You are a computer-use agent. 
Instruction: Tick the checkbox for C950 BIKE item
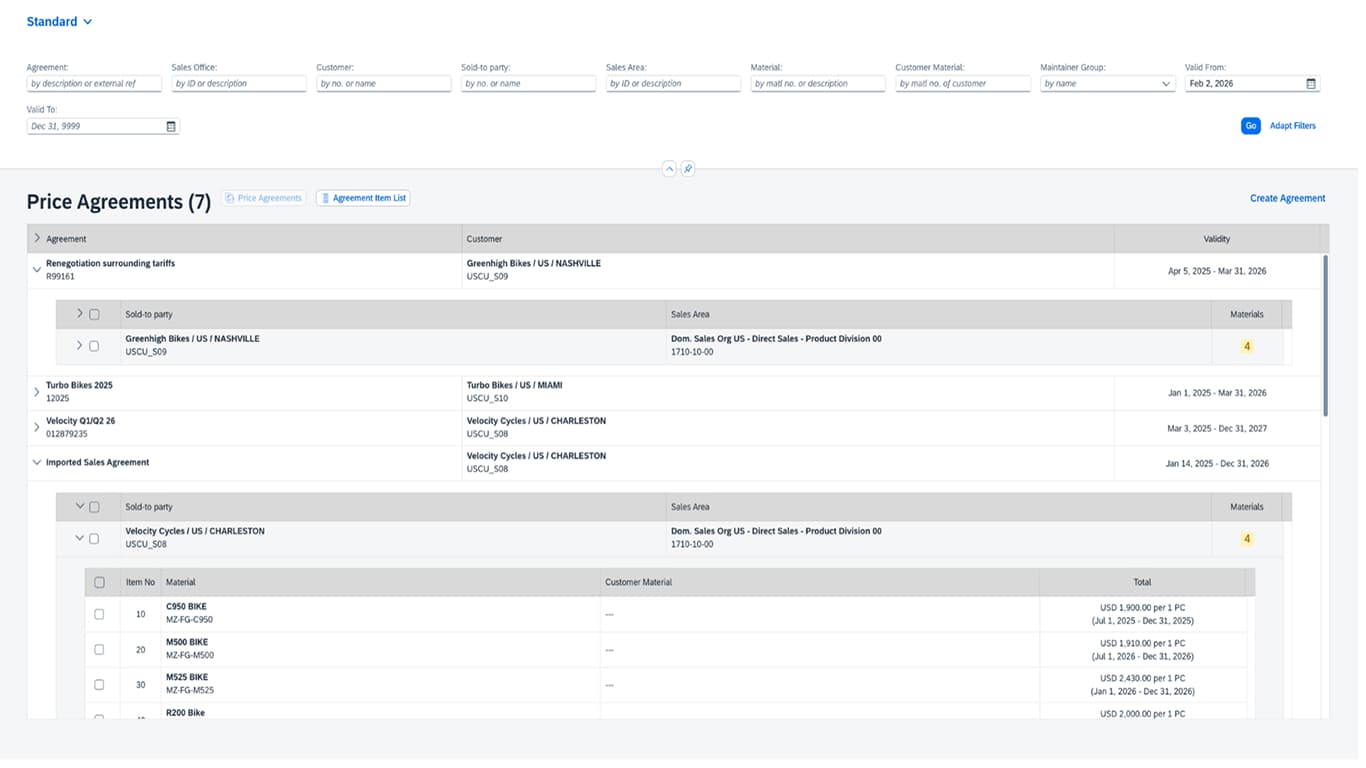[99, 614]
